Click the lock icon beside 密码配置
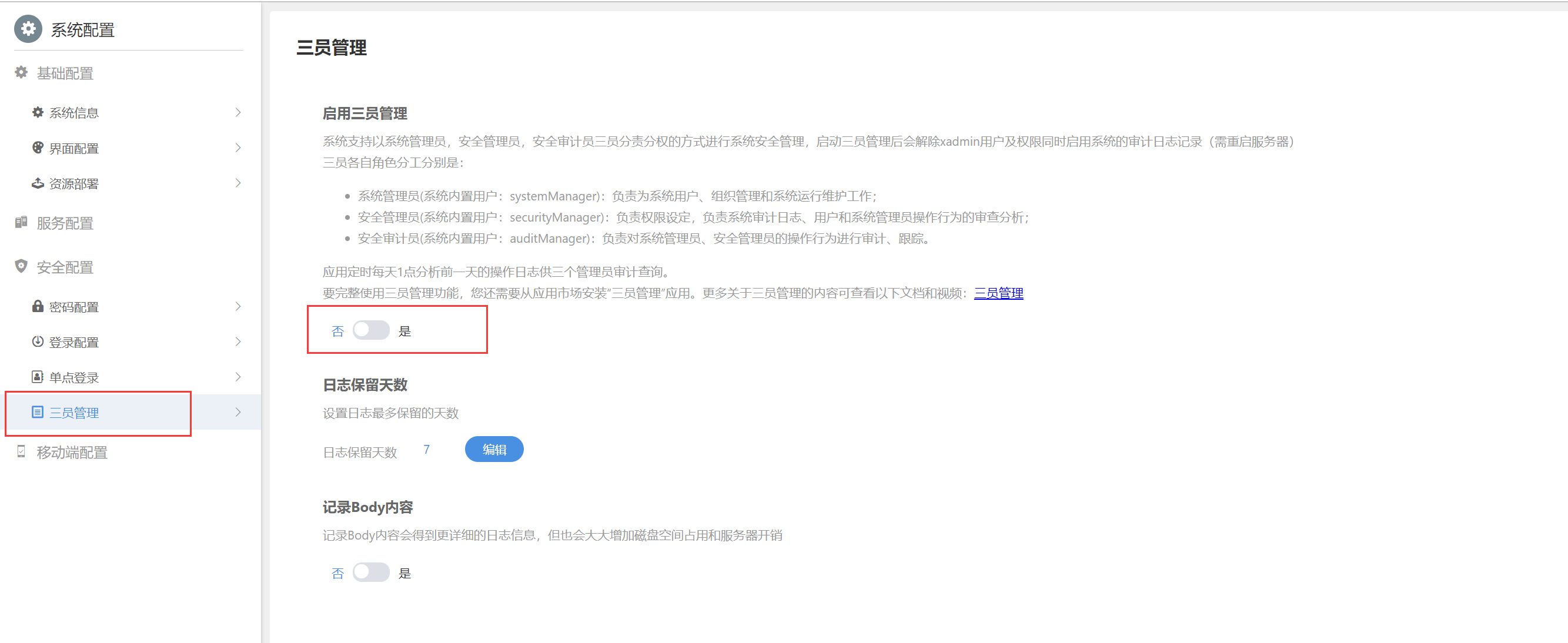Viewport: 1568px width, 643px height. coord(38,306)
